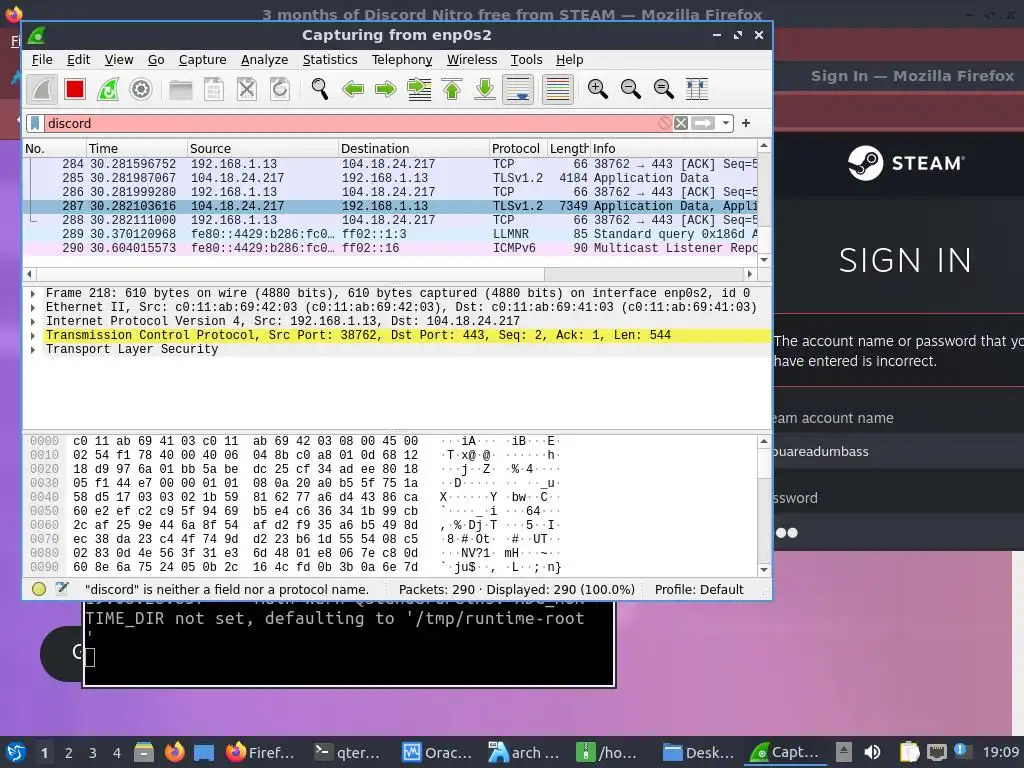The height and width of the screenshot is (768, 1024).
Task: Reload this capture file icon
Action: 280,89
